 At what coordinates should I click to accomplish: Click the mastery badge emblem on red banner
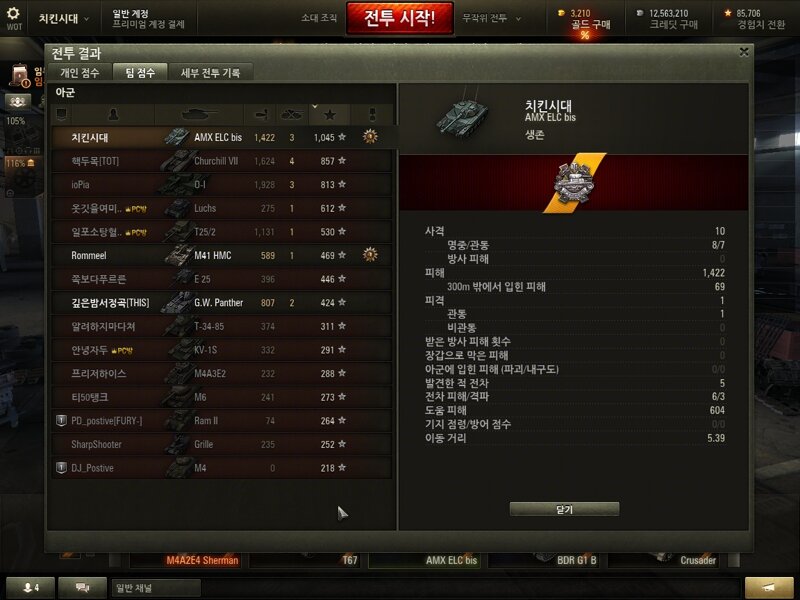point(575,183)
